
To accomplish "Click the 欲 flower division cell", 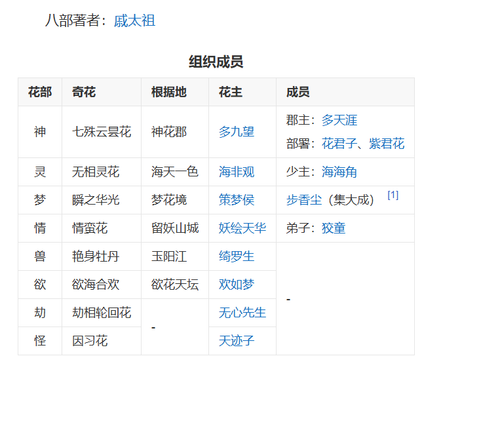I will 40,285.
